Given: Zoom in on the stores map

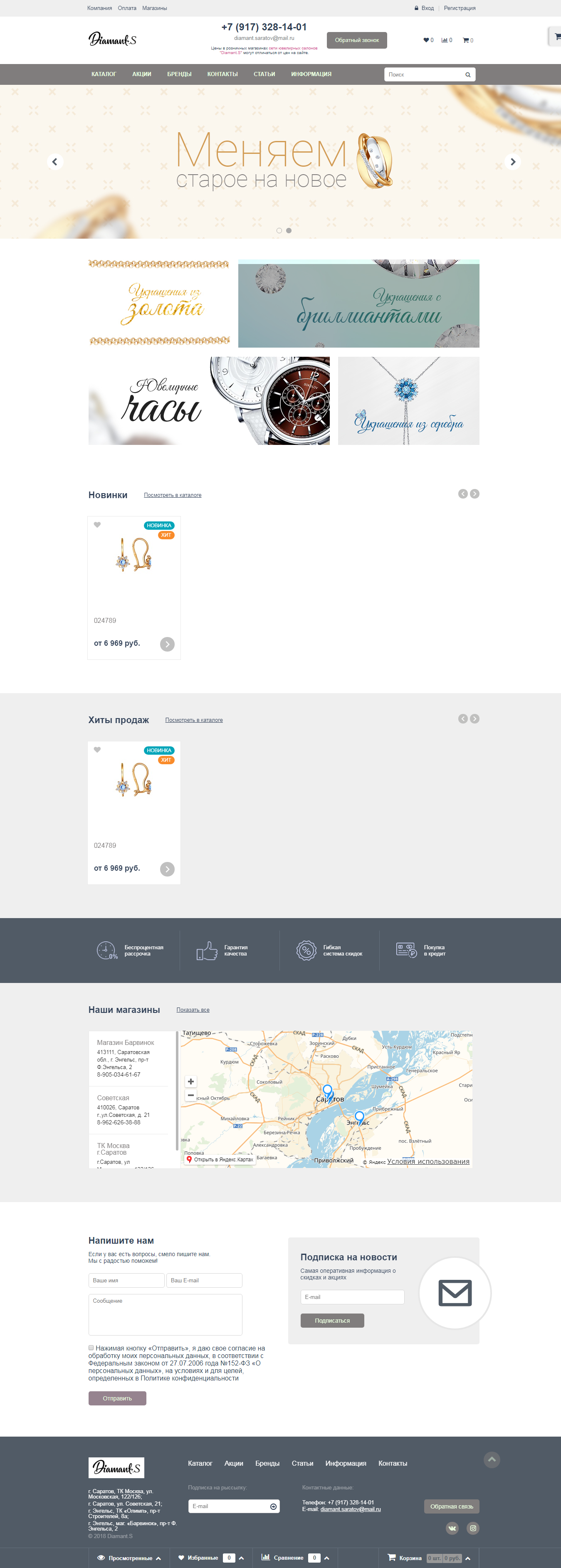Looking at the screenshot, I should pyautogui.click(x=191, y=1082).
